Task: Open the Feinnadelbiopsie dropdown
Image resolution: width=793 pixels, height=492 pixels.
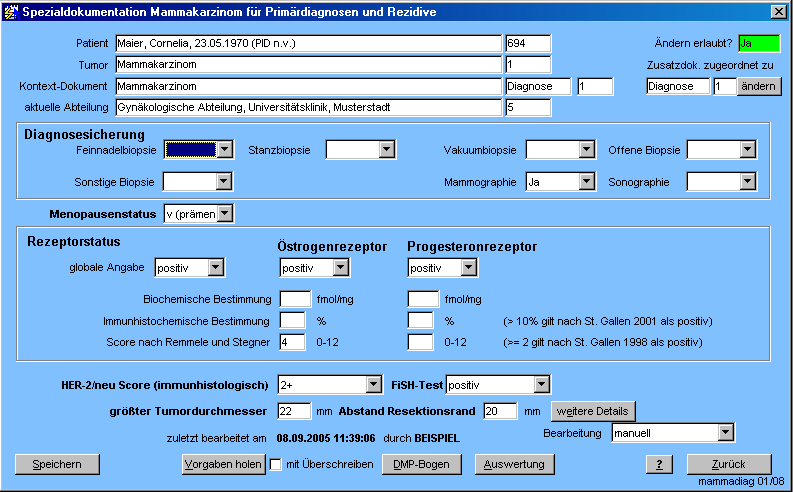Action: pos(225,150)
